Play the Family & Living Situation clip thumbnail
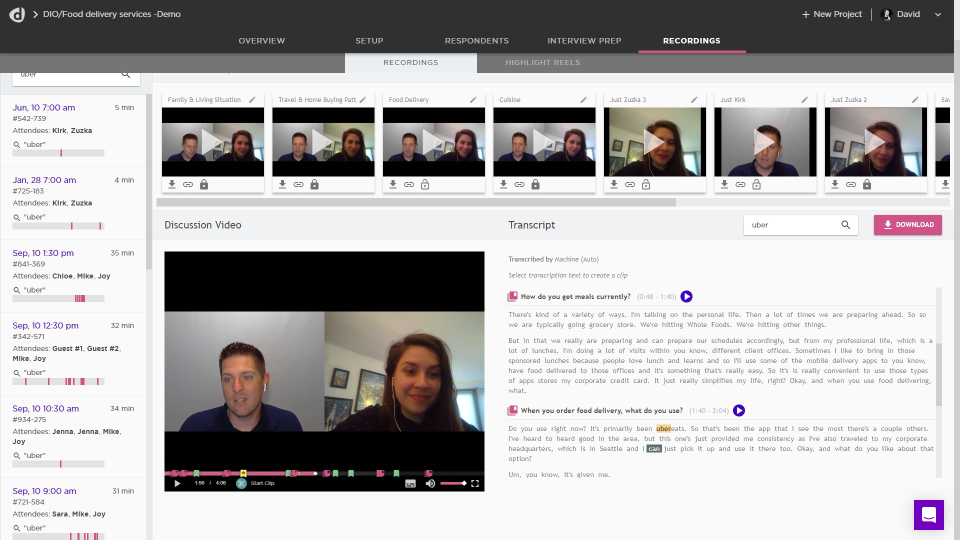Screen dimensions: 960x540 click(x=213, y=142)
